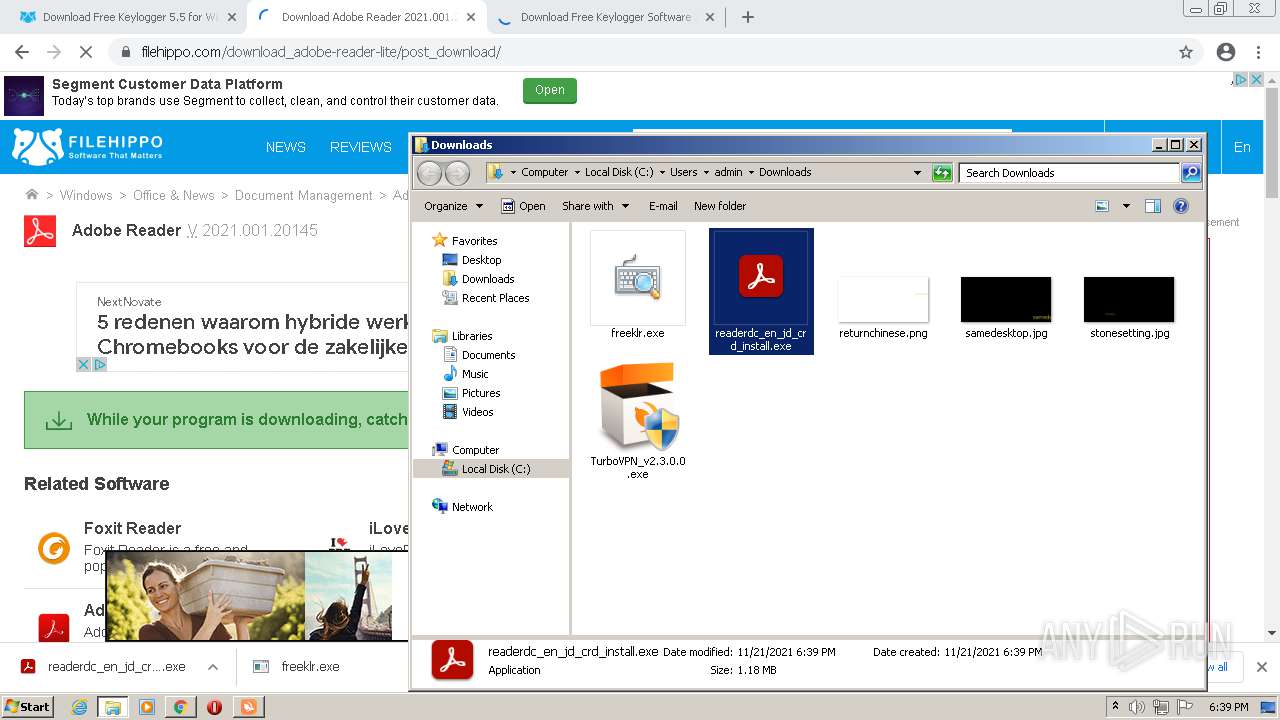Image resolution: width=1280 pixels, height=720 pixels.
Task: Expand readerdc download item chevron
Action: click(x=212, y=667)
